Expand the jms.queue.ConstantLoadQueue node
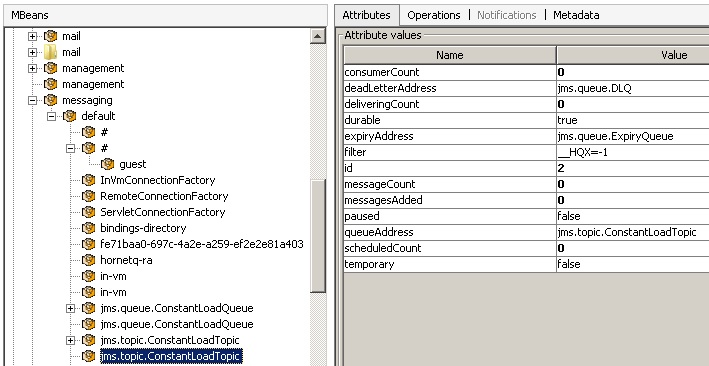 (70, 309)
